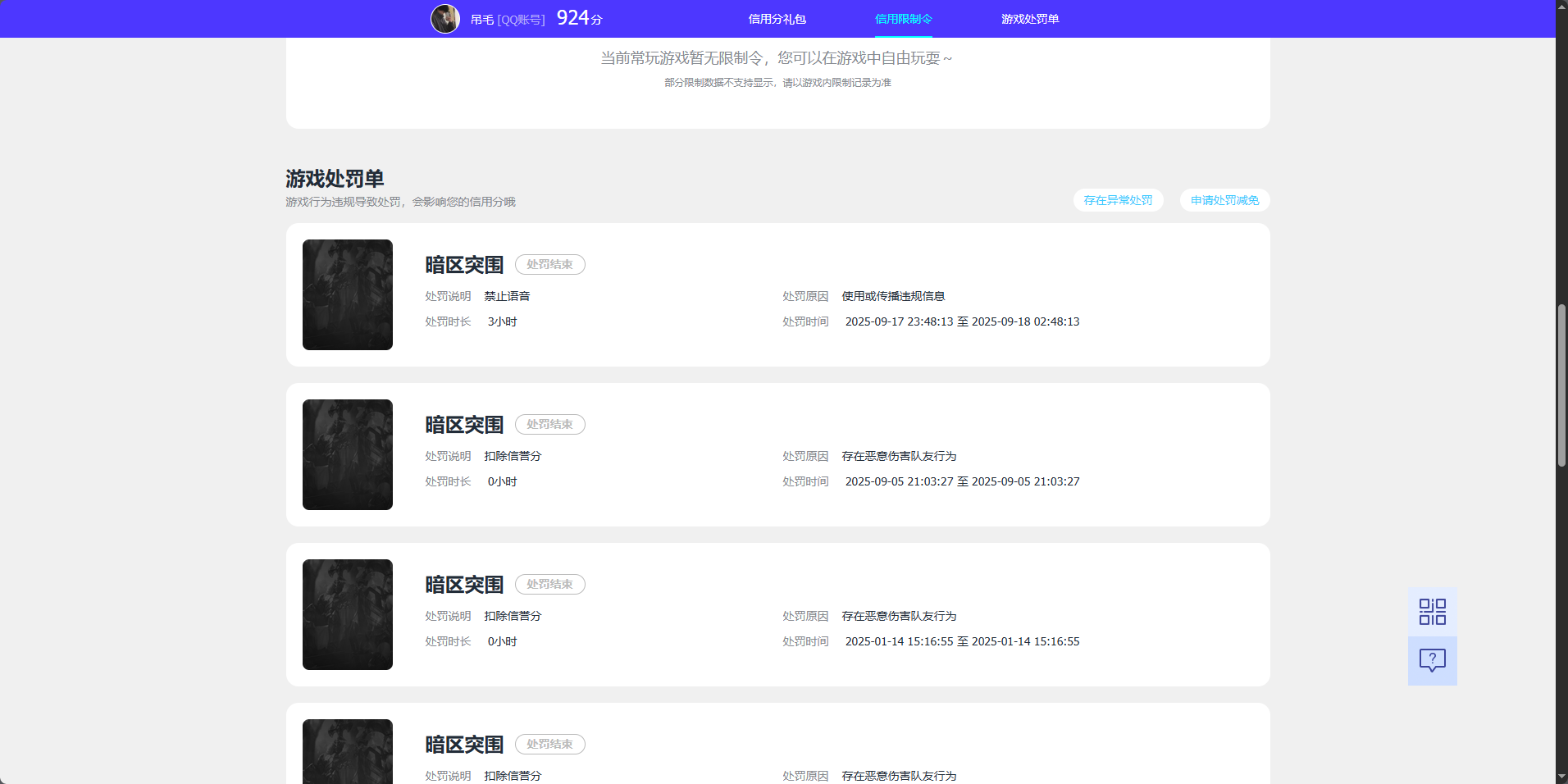Click the 处罚结束 badge on second penalty card
Image resolution: width=1568 pixels, height=784 pixels.
point(549,424)
